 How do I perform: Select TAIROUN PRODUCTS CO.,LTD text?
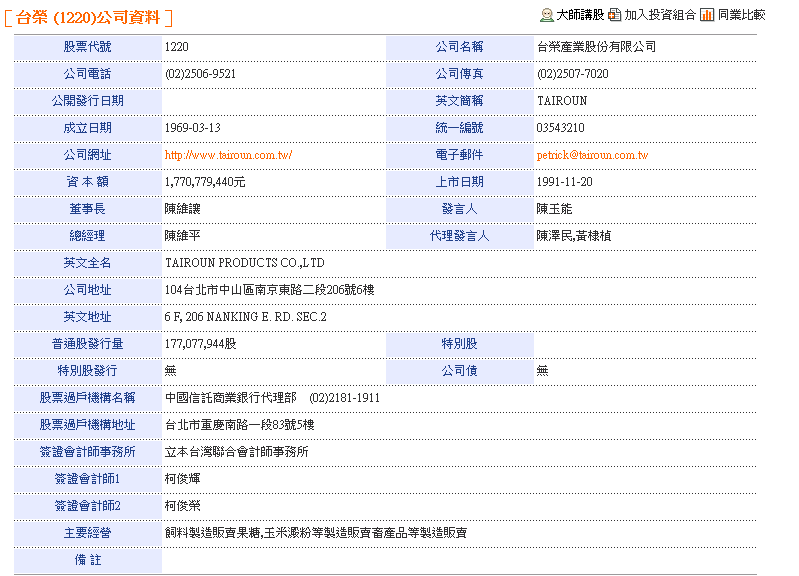(245, 263)
